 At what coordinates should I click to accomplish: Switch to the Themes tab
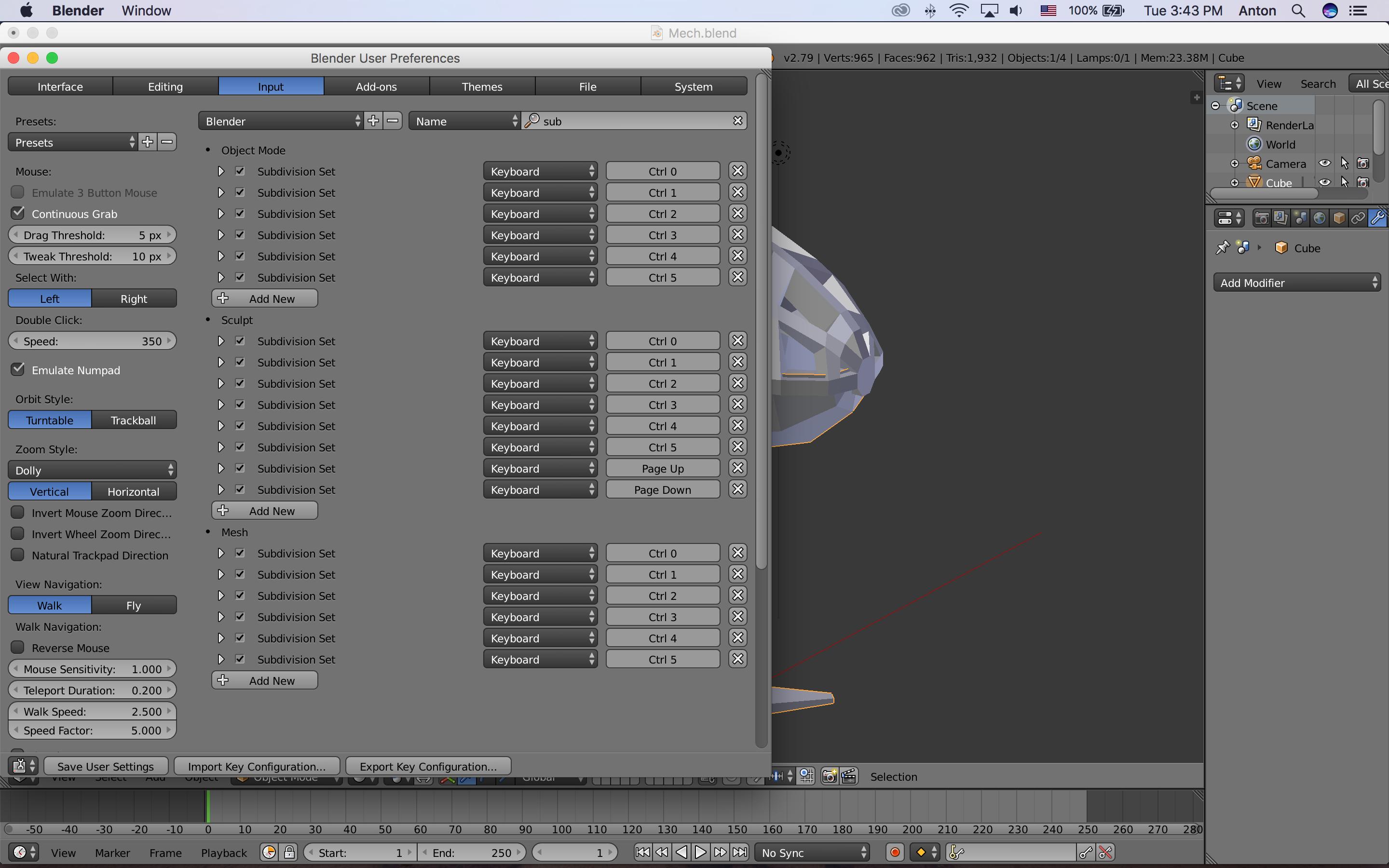481,87
